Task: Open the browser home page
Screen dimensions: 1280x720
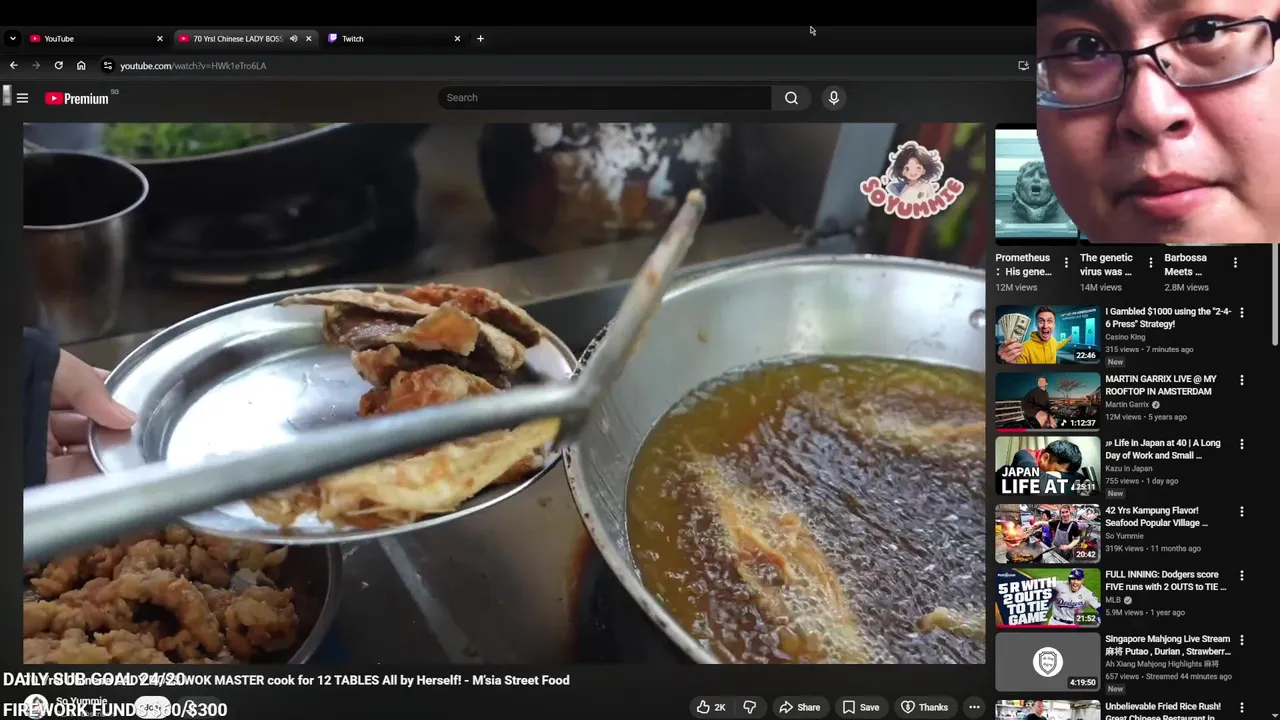Action: click(x=81, y=65)
